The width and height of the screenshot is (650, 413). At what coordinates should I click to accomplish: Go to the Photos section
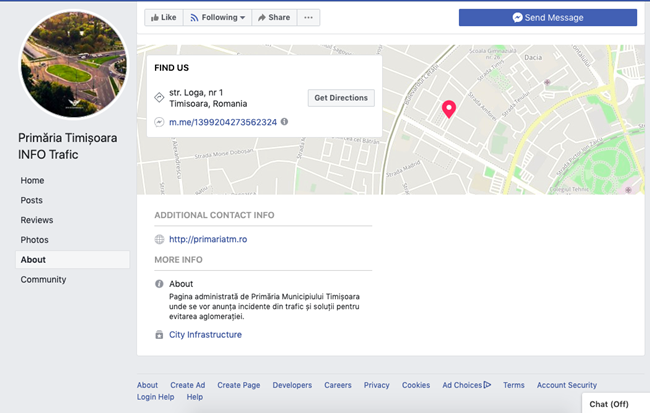click(35, 240)
